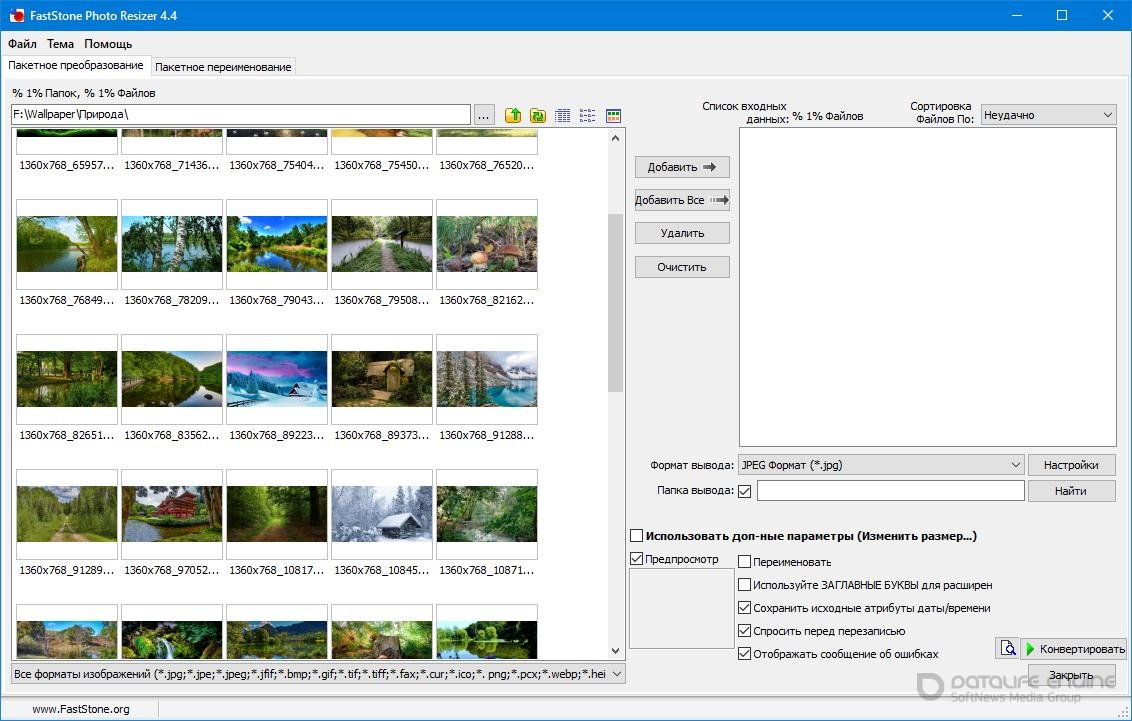
Task: Switch to simple list view icon
Action: pos(588,115)
